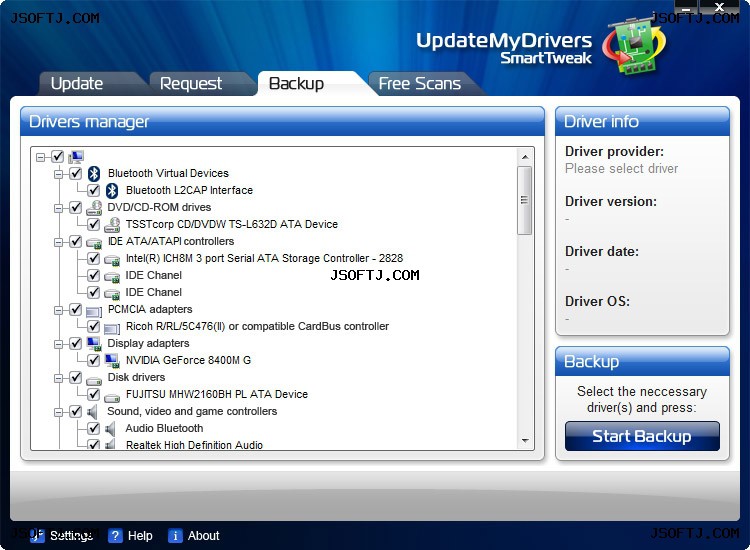Image resolution: width=750 pixels, height=550 pixels.
Task: Click the DVD/CD-ROM drives category icon
Action: point(94,208)
